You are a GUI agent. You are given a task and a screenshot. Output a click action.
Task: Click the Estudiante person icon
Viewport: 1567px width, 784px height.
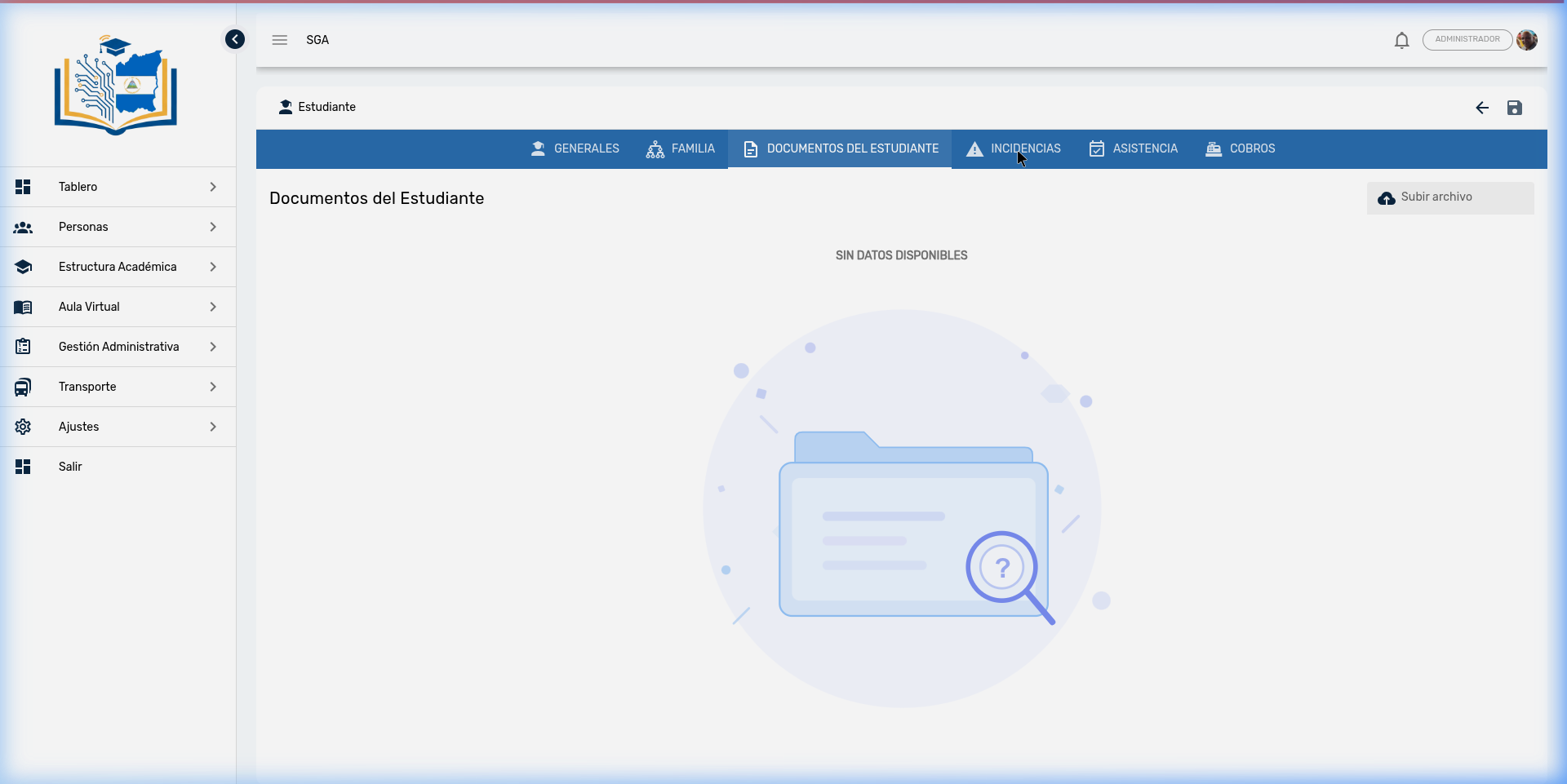(x=286, y=107)
